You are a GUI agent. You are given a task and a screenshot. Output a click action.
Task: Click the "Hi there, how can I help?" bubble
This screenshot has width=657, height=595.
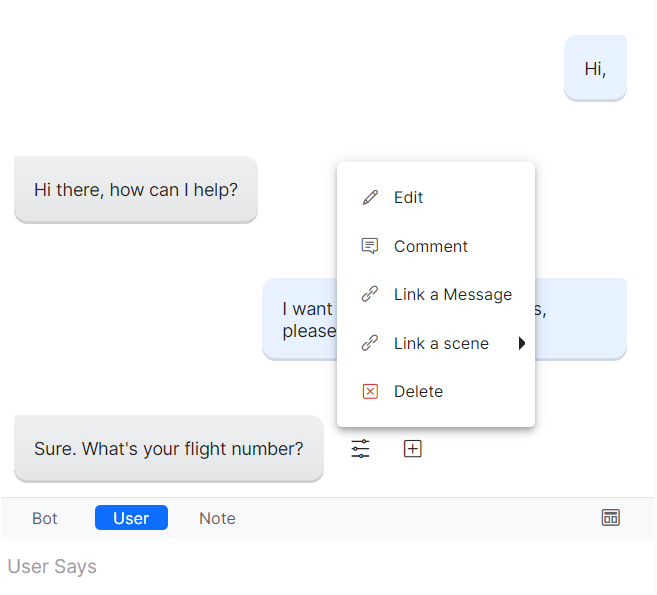tap(136, 189)
